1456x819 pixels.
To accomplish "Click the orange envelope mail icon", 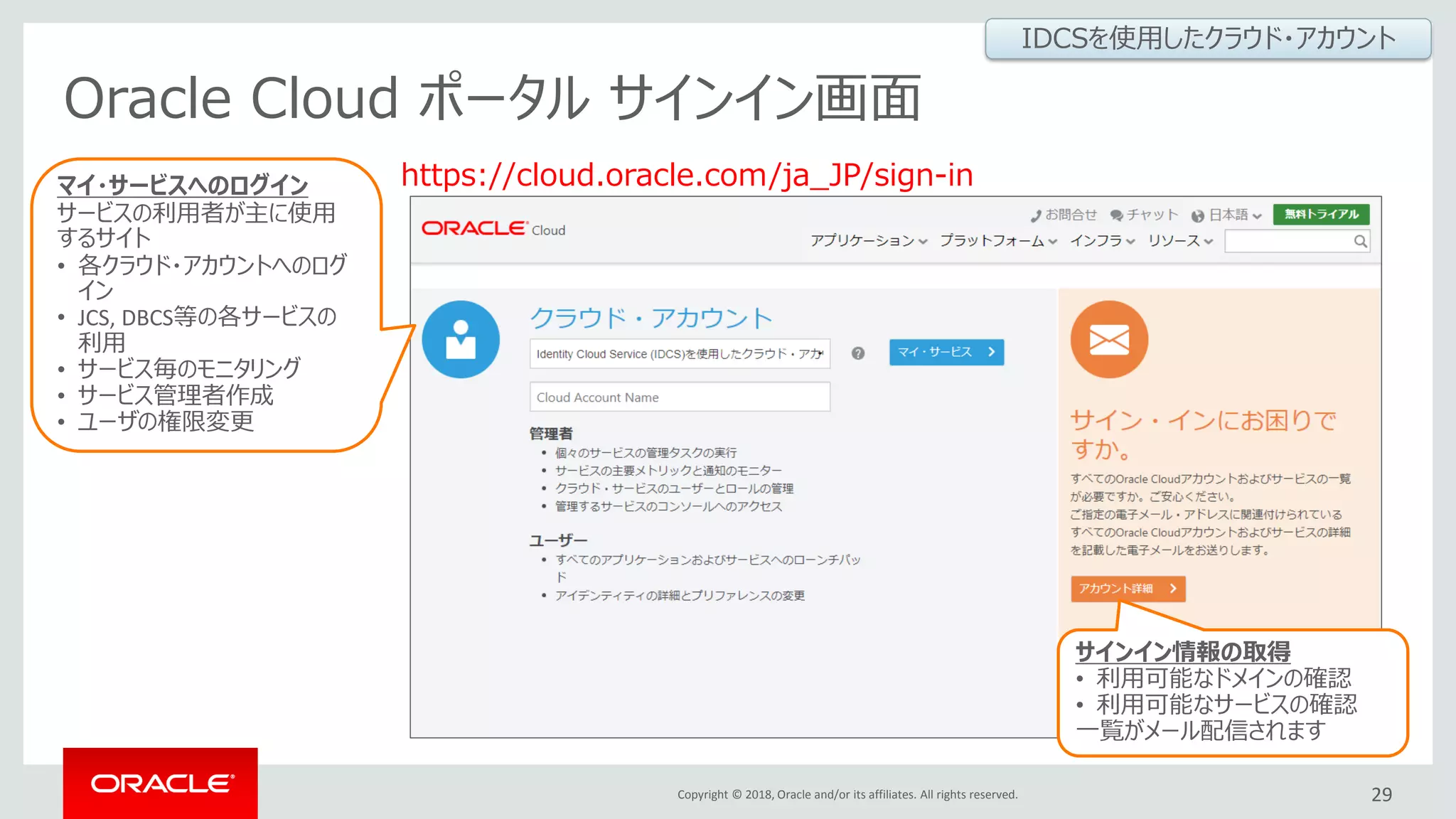I will tap(1109, 339).
